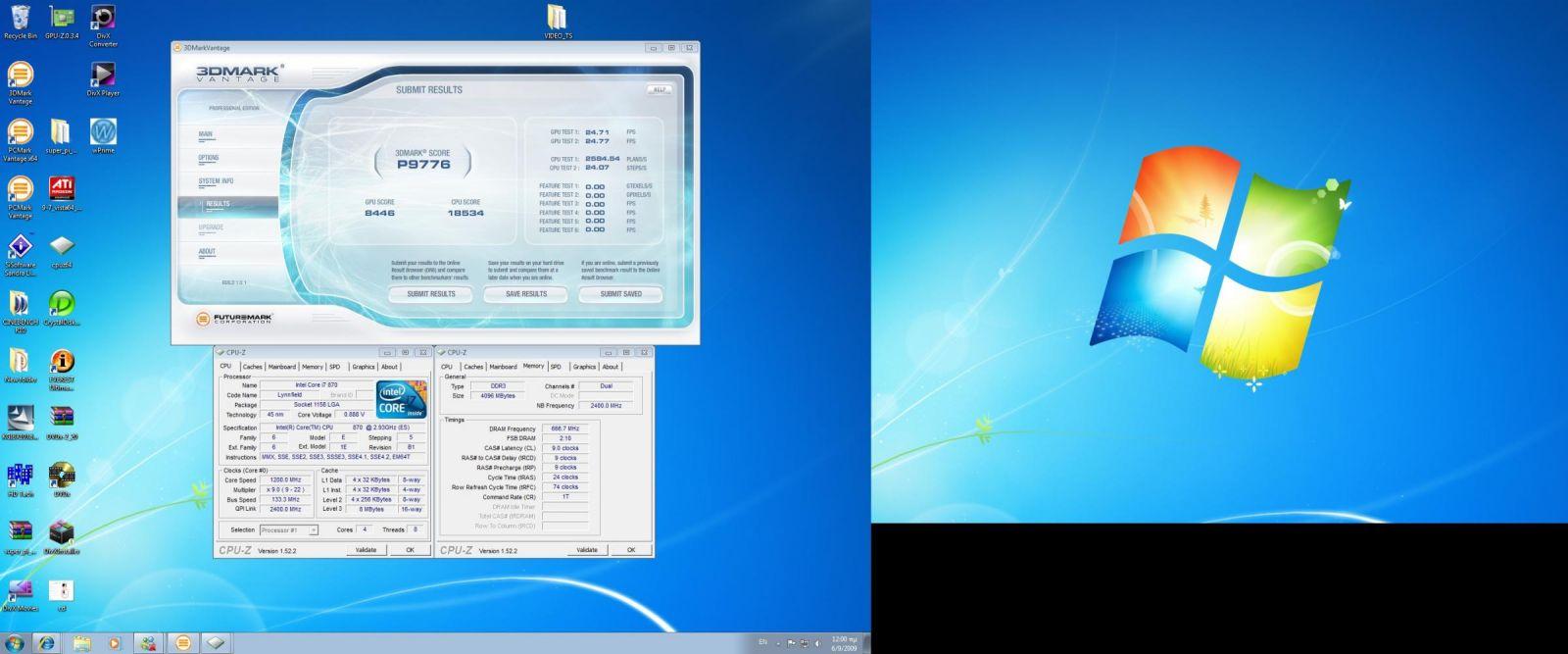Click the Submit Results button
Viewport: 1568px width, 654px height.
point(431,293)
